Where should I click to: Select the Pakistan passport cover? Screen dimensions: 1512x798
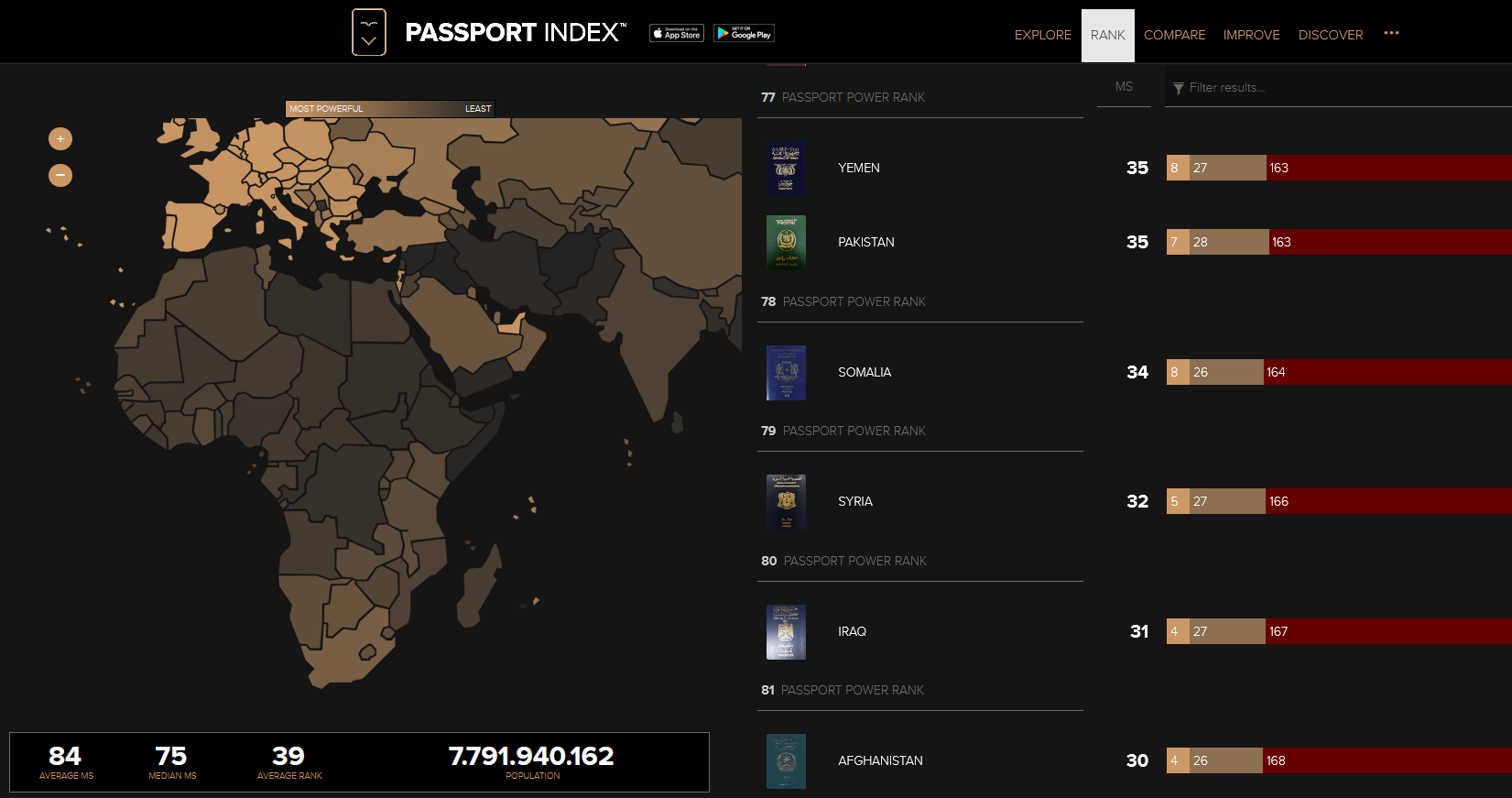pyautogui.click(x=786, y=243)
